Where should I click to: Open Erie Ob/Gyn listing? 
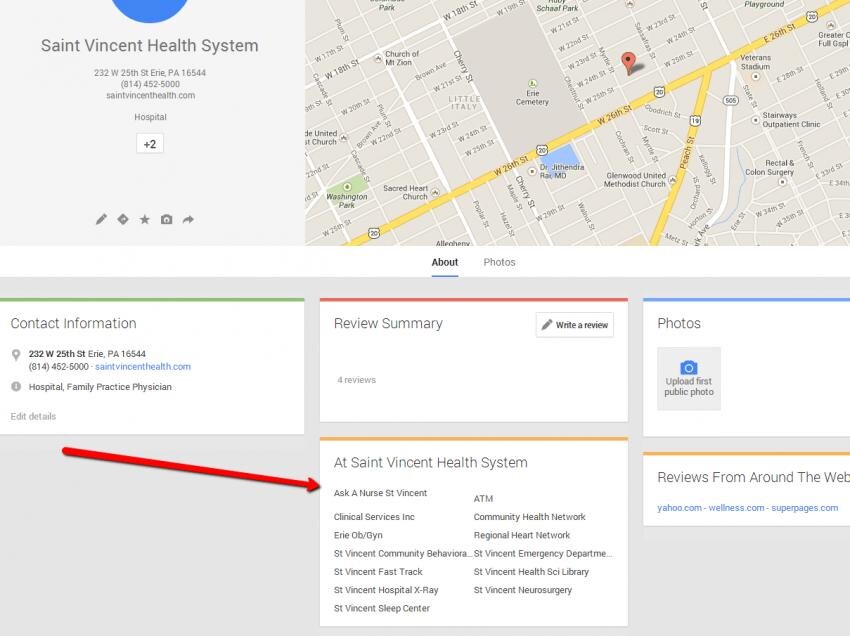pyautogui.click(x=358, y=535)
